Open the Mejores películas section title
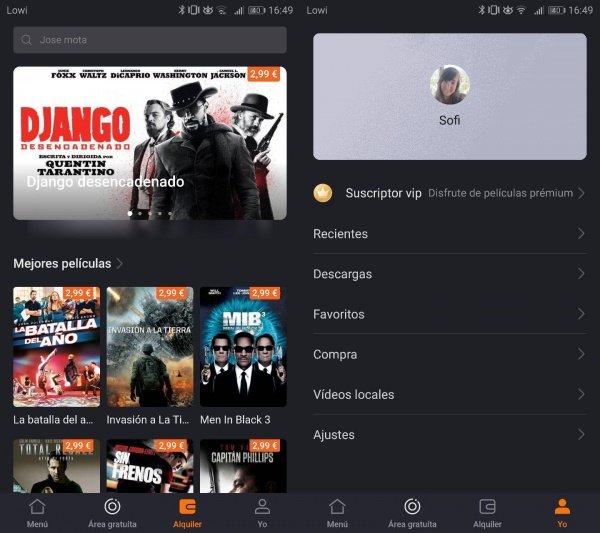 click(x=62, y=263)
